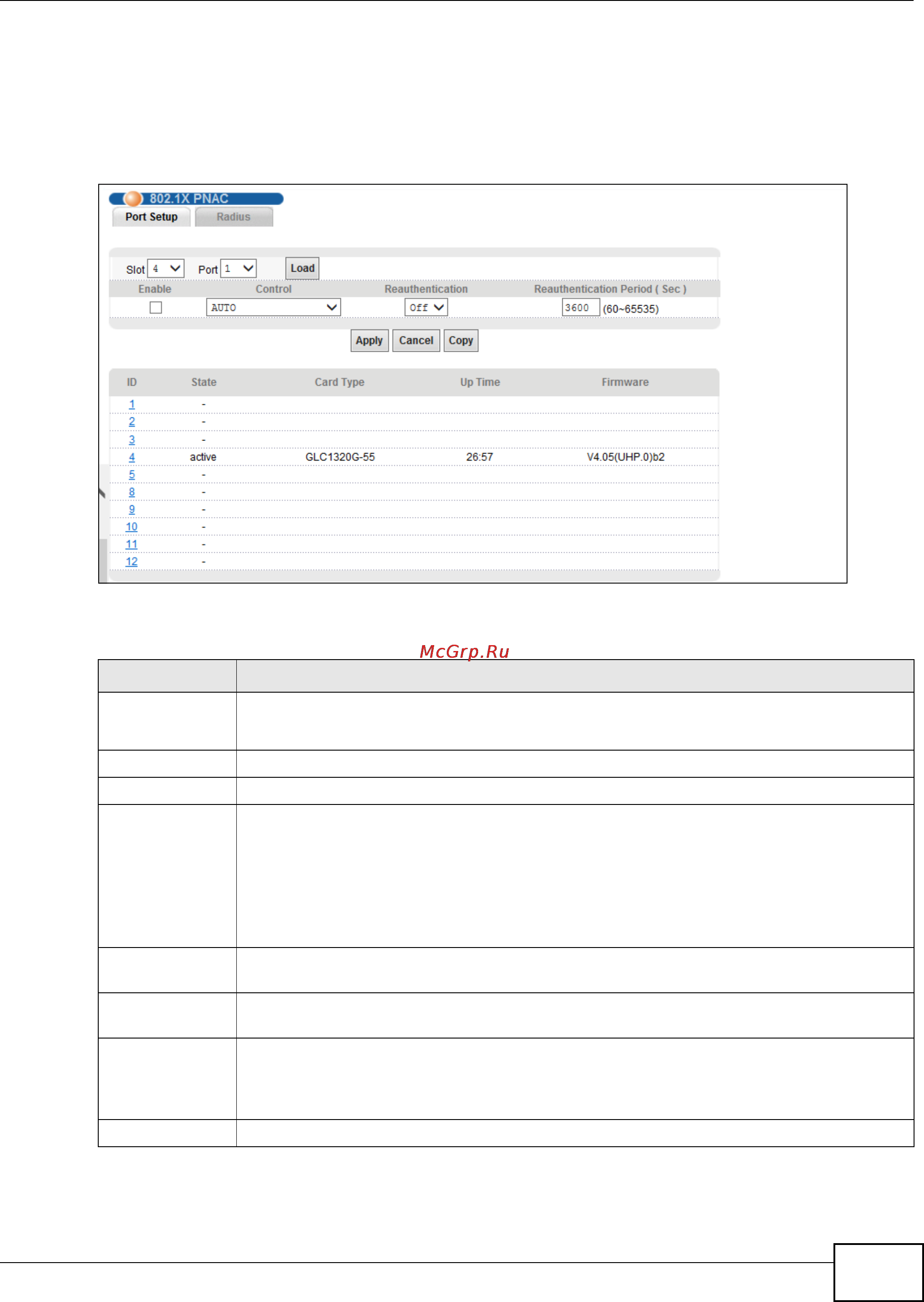Open slot ID 1 link

pyautogui.click(x=131, y=404)
